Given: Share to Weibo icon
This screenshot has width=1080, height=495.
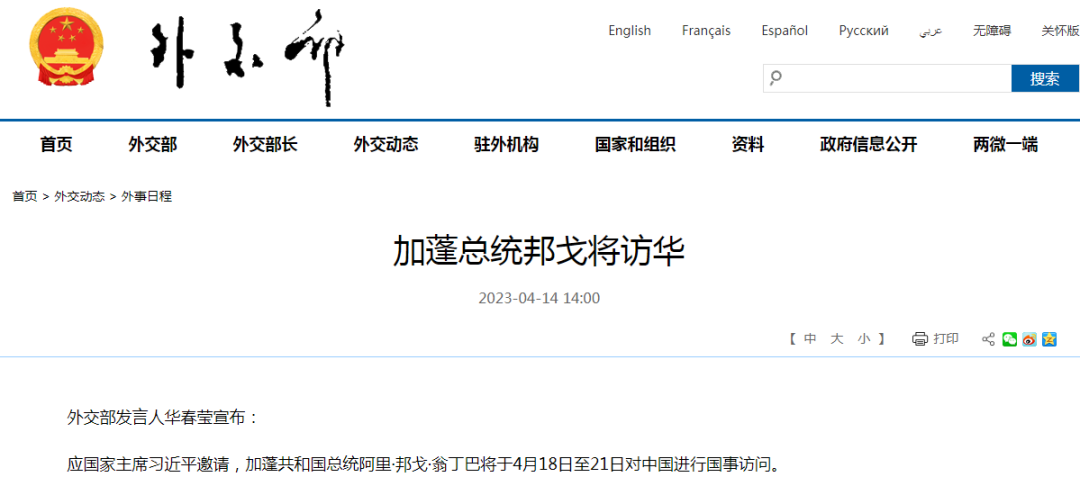Looking at the screenshot, I should [1029, 339].
